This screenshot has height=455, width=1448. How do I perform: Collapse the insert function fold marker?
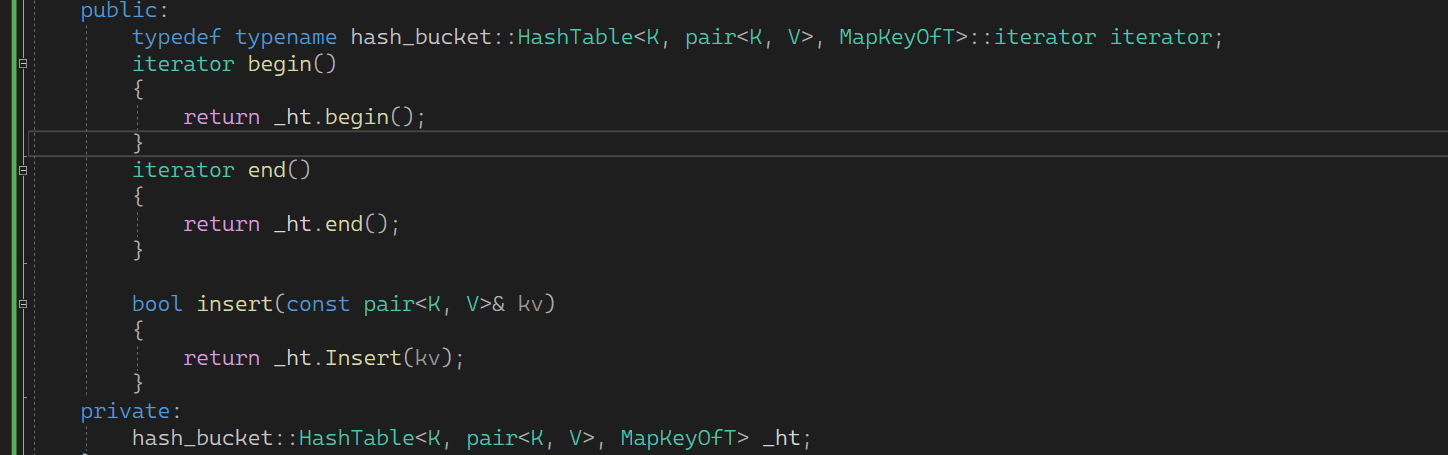coord(22,303)
